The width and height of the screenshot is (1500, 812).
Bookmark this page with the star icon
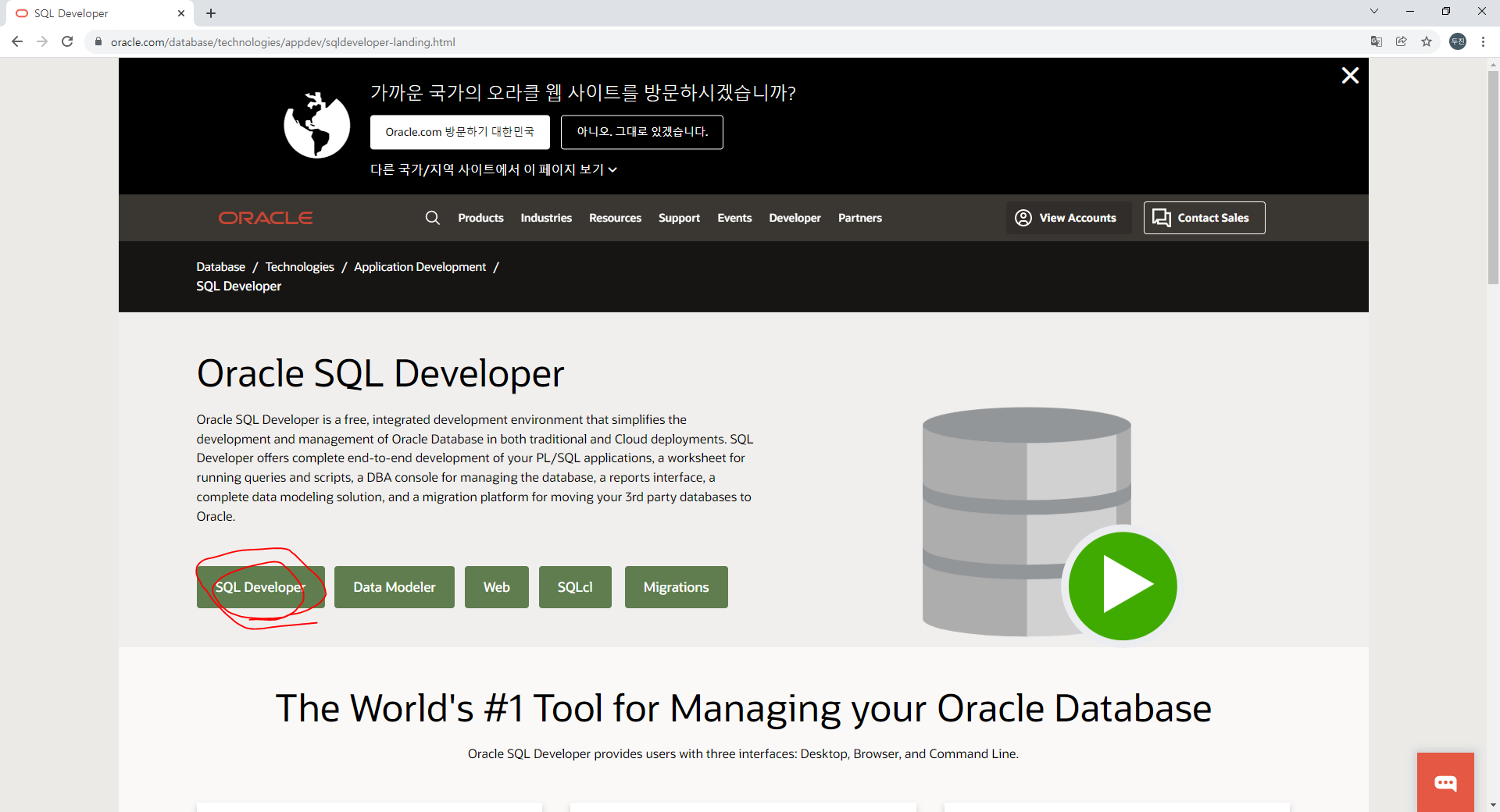coord(1427,41)
